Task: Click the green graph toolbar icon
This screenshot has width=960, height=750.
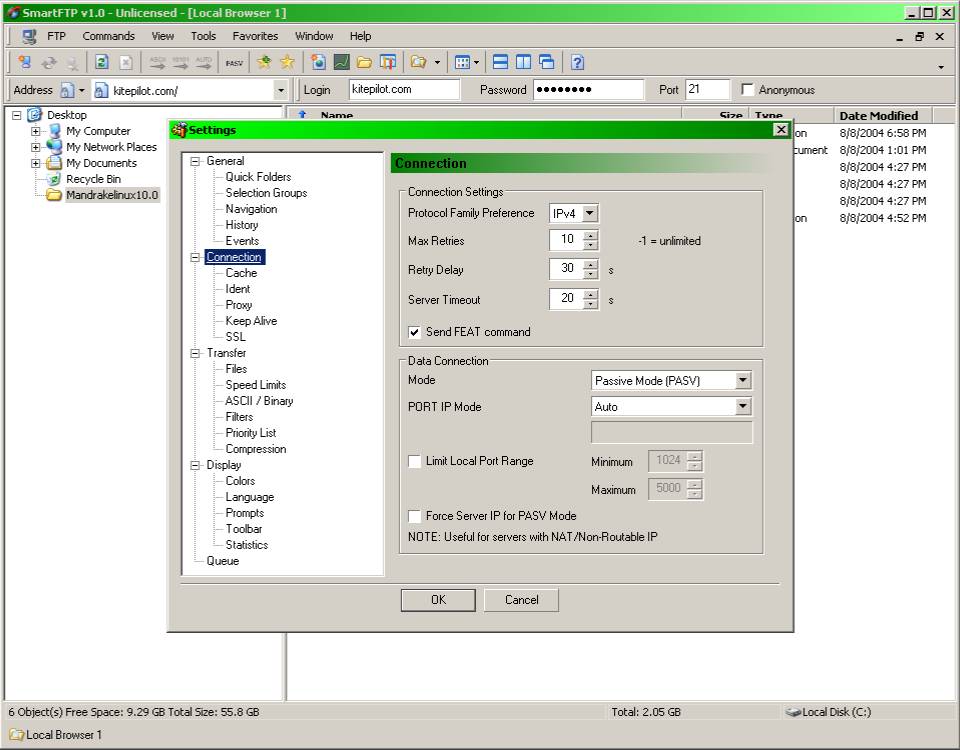Action: 341,62
